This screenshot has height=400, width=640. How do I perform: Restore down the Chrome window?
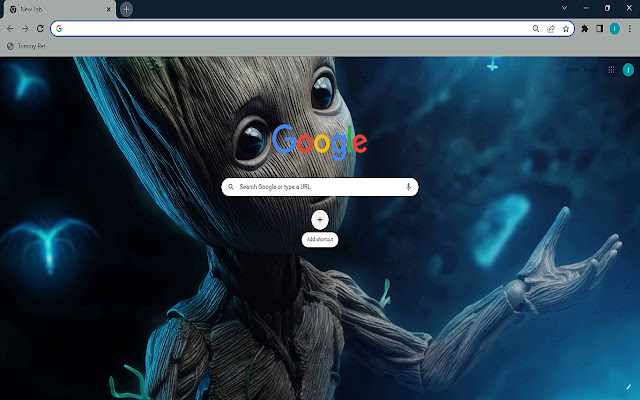click(607, 8)
